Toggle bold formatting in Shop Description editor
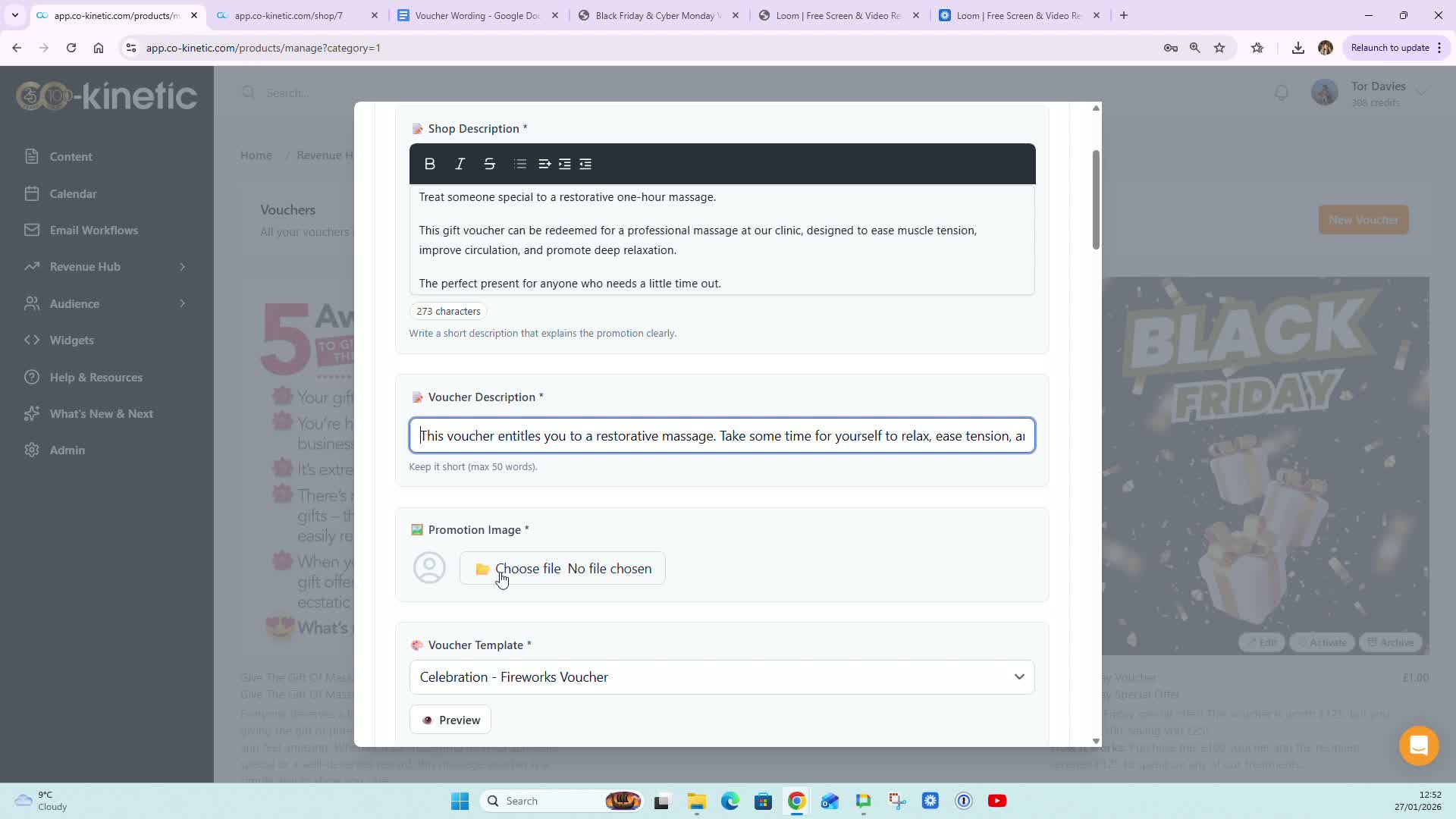The width and height of the screenshot is (1456, 819). pos(430,164)
